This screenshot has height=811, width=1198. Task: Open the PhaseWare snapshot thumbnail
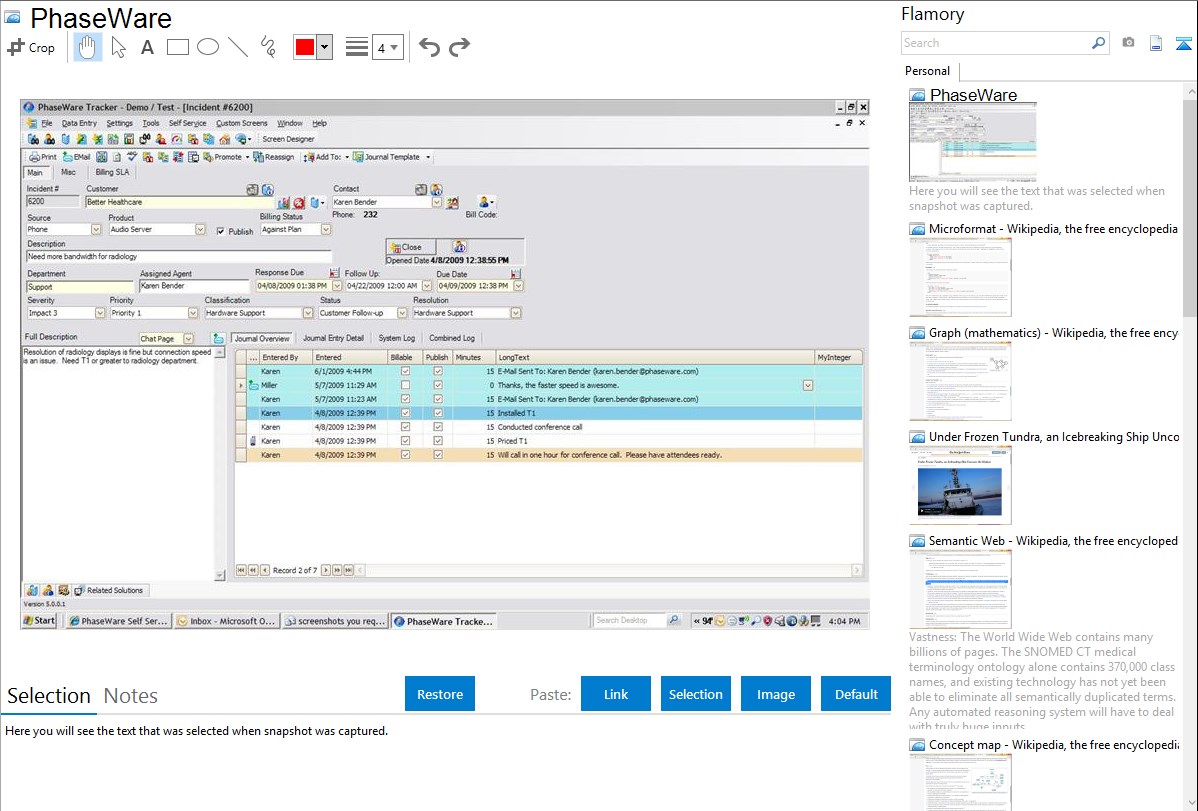(x=973, y=141)
